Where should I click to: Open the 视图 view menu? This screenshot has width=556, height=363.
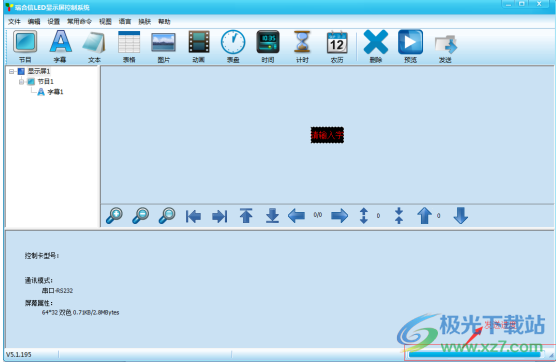coord(105,22)
